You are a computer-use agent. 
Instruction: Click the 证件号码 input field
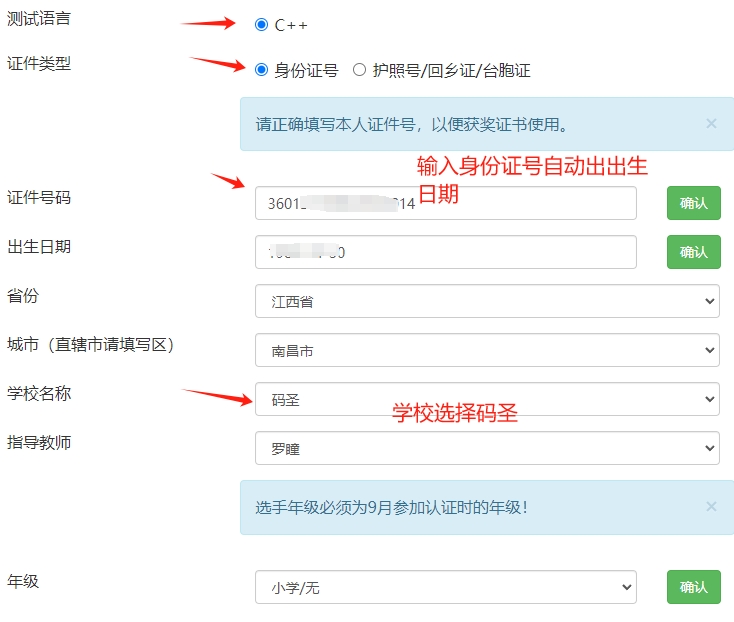(x=445, y=203)
